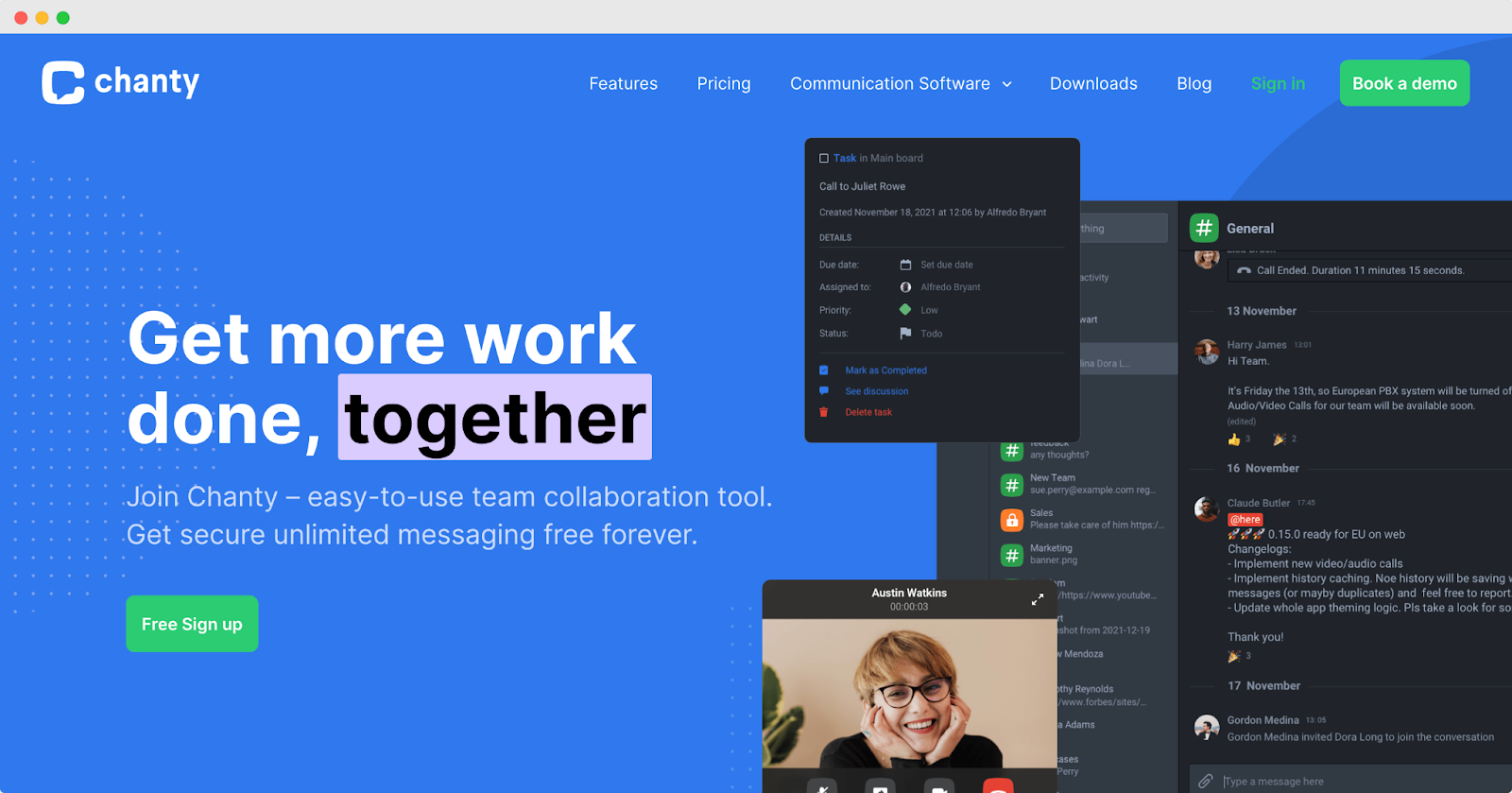Click the calendar icon for due date
The width and height of the screenshot is (1512, 793).
pos(905,265)
